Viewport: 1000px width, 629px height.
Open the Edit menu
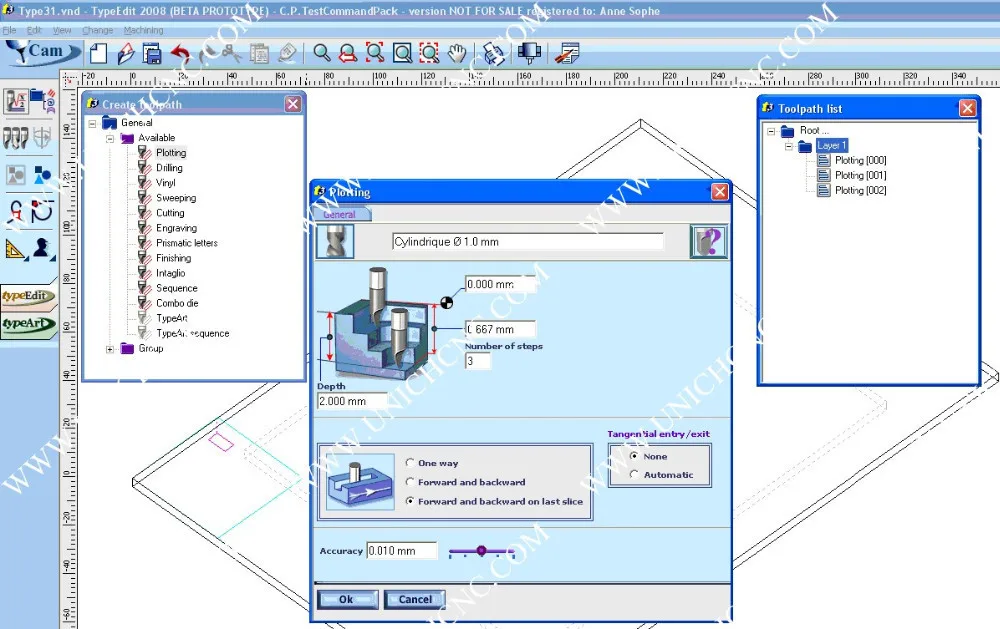tap(34, 30)
